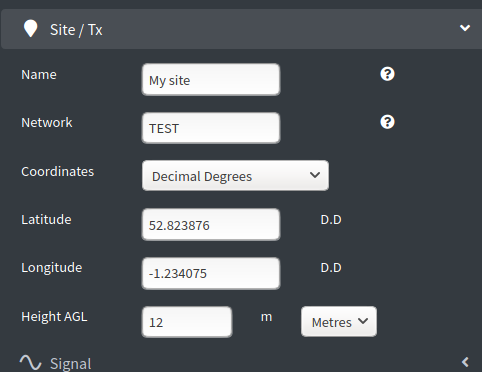Click the Height AGL input box

click(x=187, y=322)
